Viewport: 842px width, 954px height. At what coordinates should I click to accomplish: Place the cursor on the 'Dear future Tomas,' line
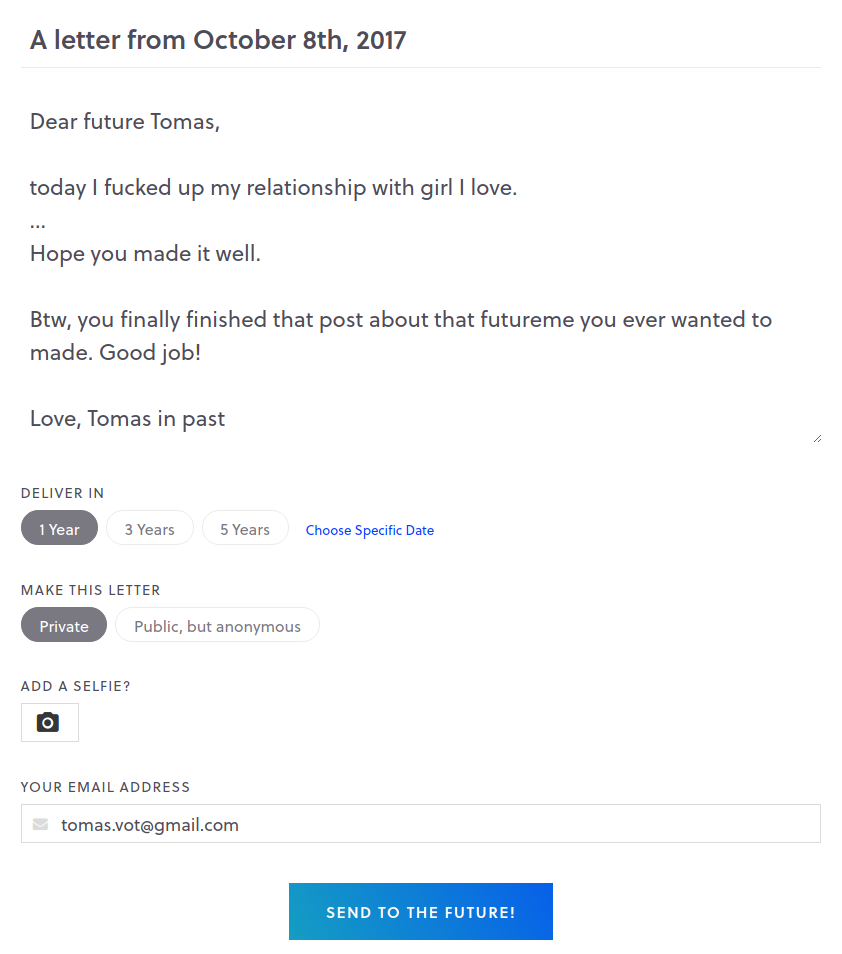125,122
